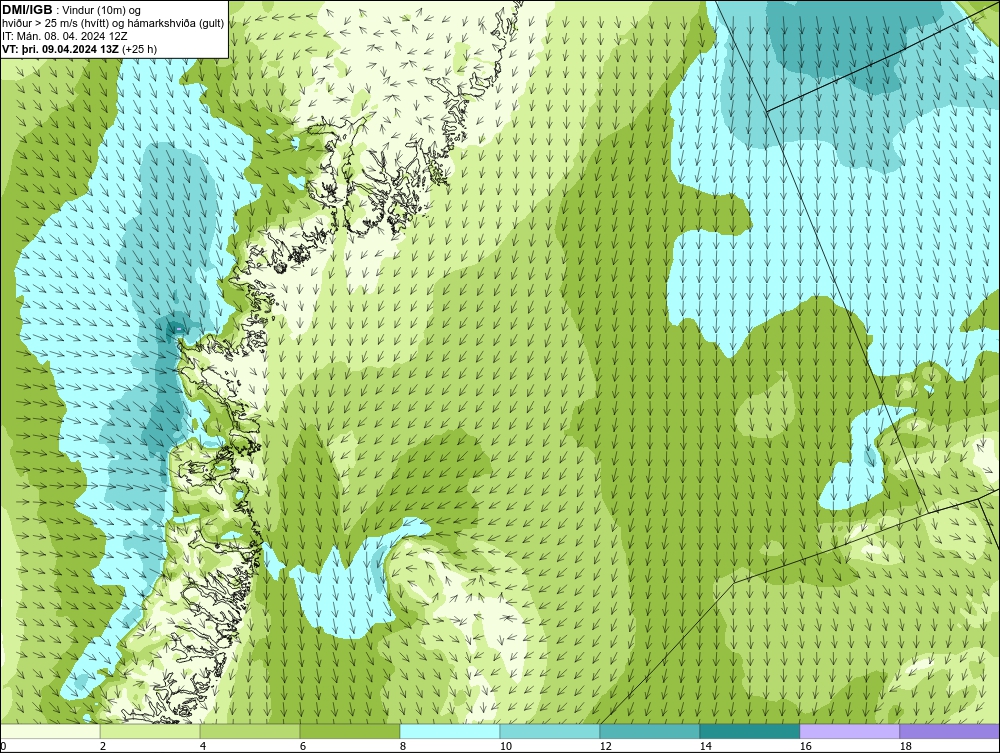Click the legend scale label '8'

coord(402,746)
